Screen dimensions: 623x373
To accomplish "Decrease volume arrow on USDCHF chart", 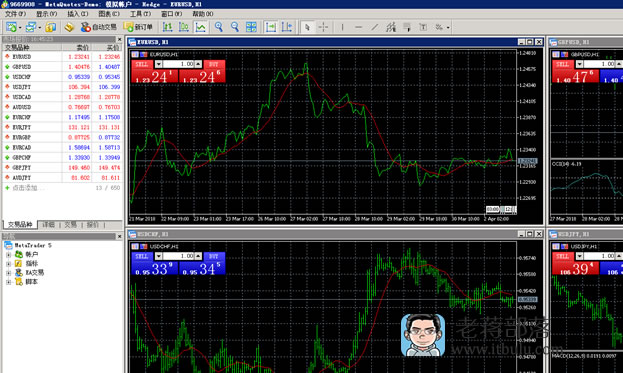I will click(159, 256).
